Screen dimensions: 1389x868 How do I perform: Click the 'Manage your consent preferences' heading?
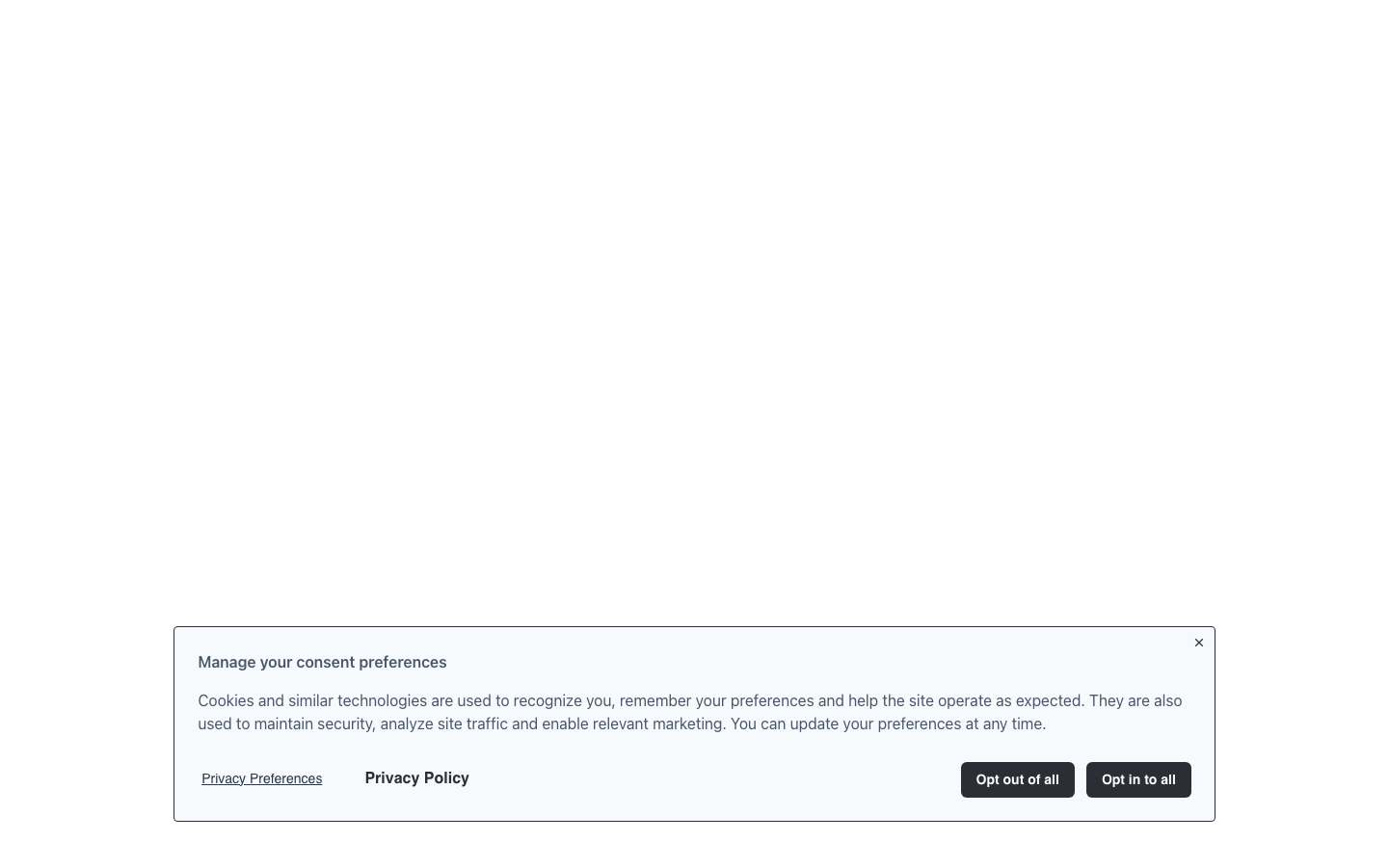322,662
